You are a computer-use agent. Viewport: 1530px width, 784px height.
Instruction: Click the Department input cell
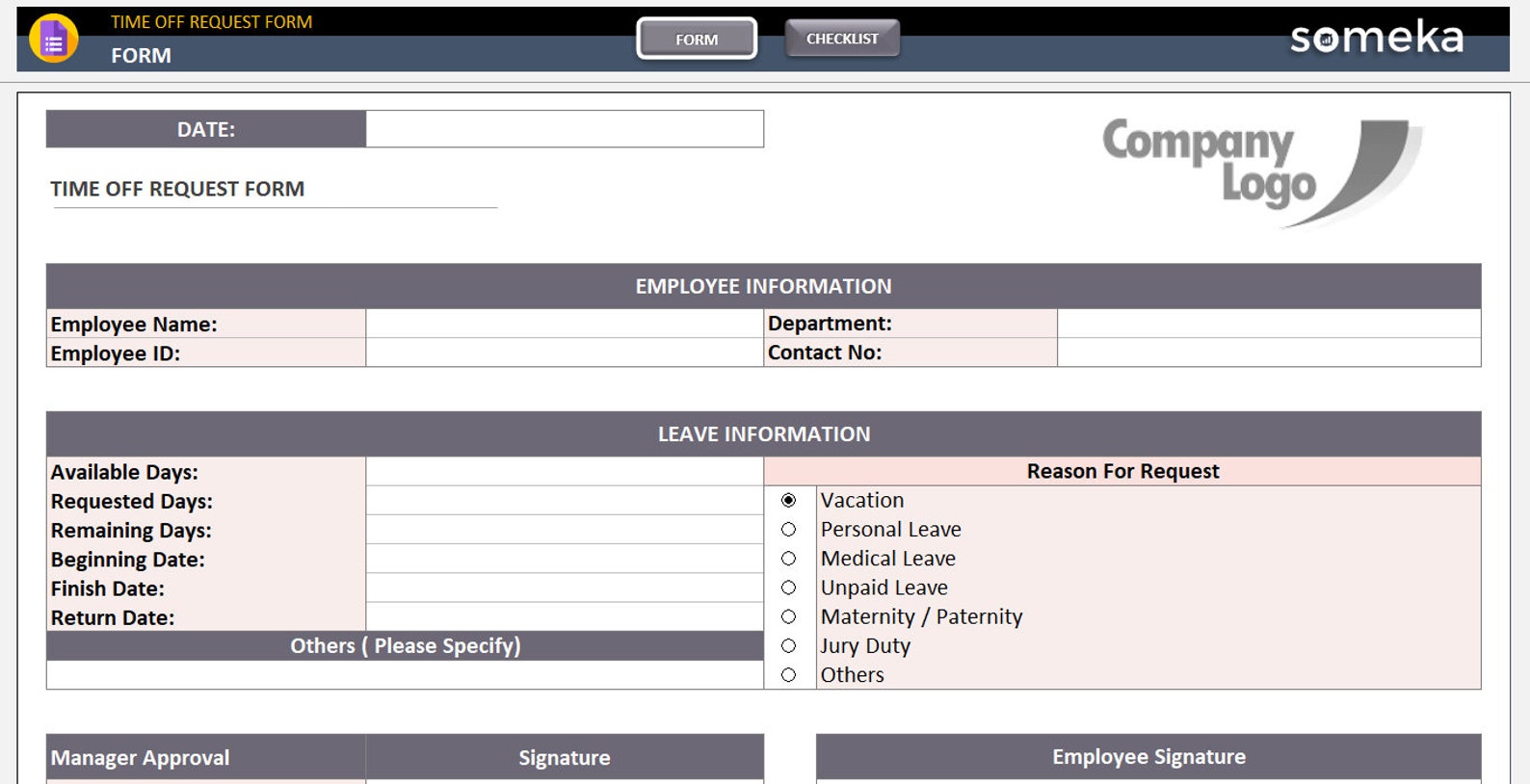pos(1269,324)
